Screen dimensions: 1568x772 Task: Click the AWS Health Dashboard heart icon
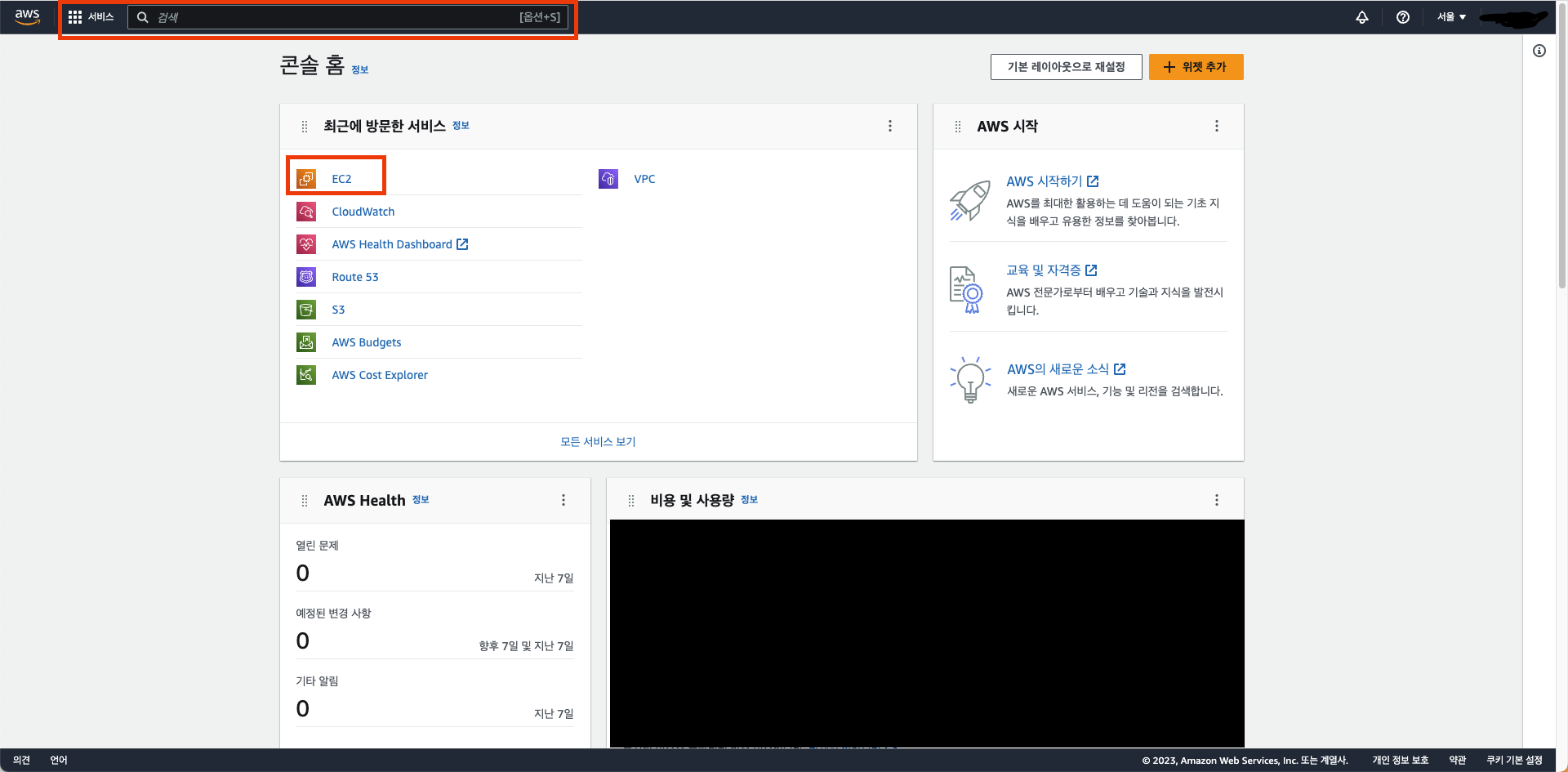(x=306, y=243)
